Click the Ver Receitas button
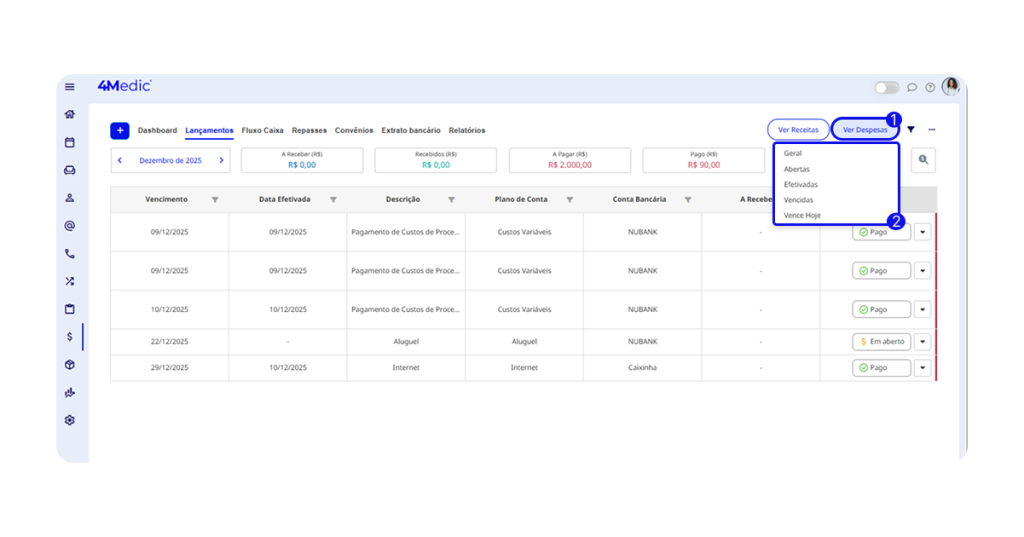The image size is (1024, 537). tap(797, 130)
